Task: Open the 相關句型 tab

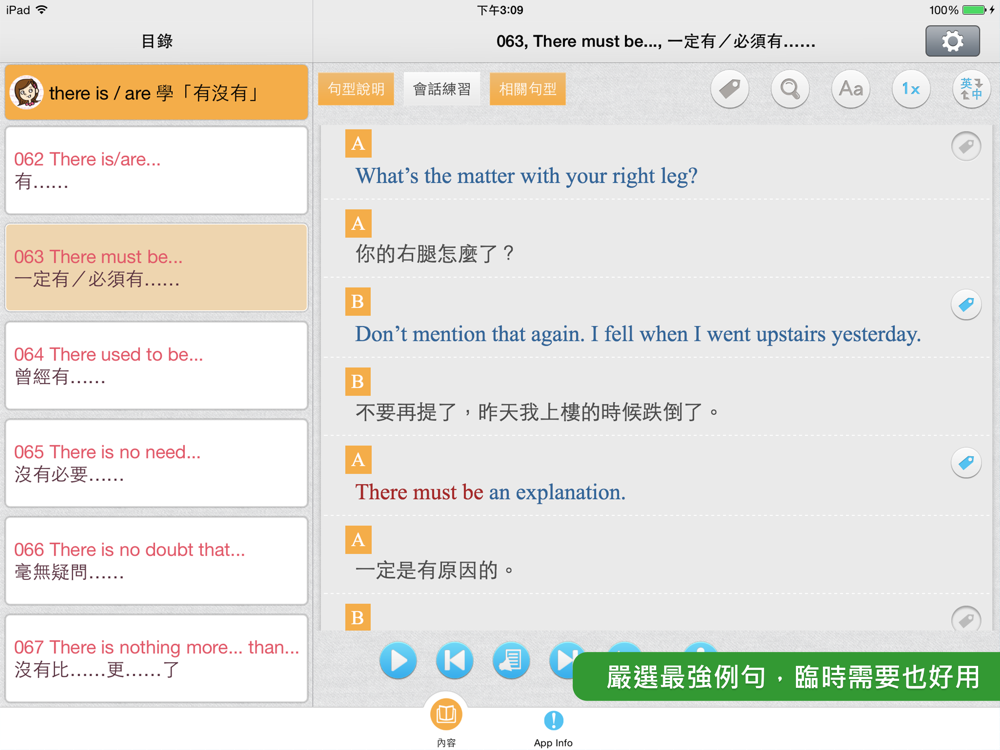Action: (528, 89)
